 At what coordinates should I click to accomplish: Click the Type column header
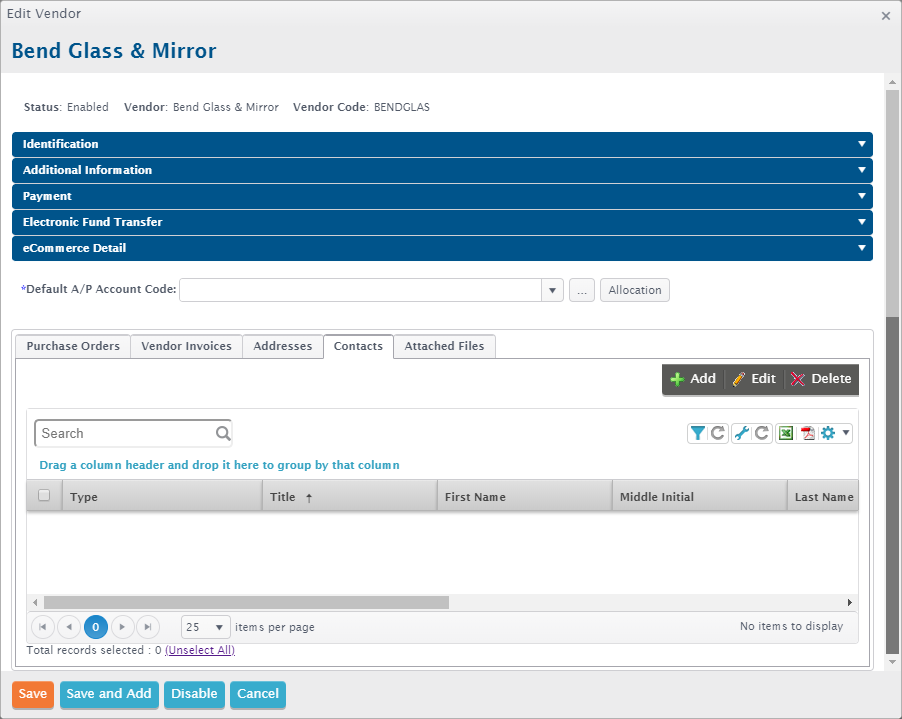(x=162, y=497)
